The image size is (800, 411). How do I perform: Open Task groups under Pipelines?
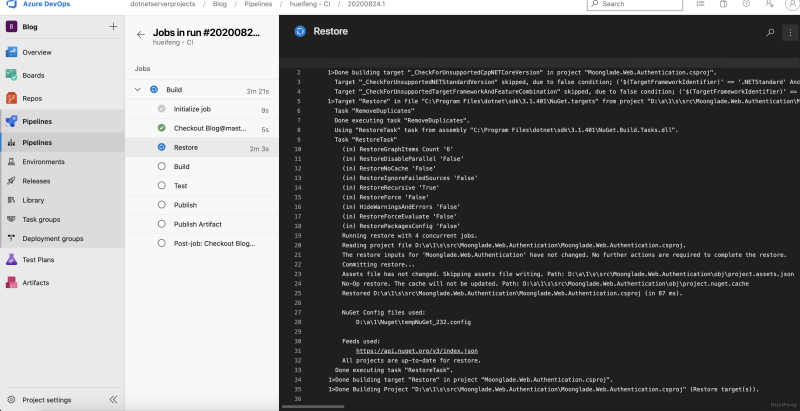pos(41,219)
